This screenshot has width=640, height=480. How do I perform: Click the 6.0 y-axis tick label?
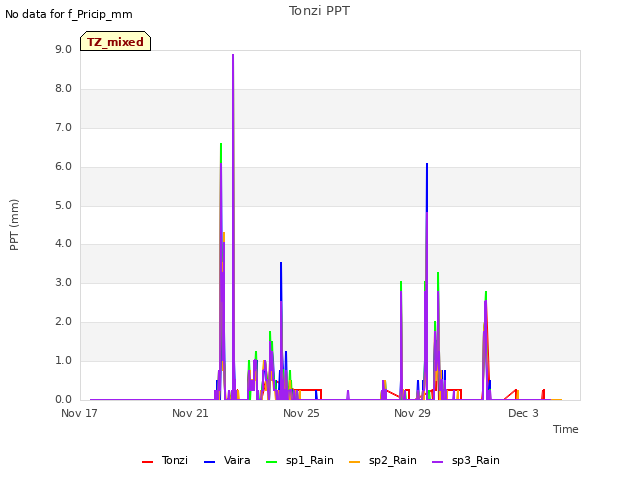63,167
